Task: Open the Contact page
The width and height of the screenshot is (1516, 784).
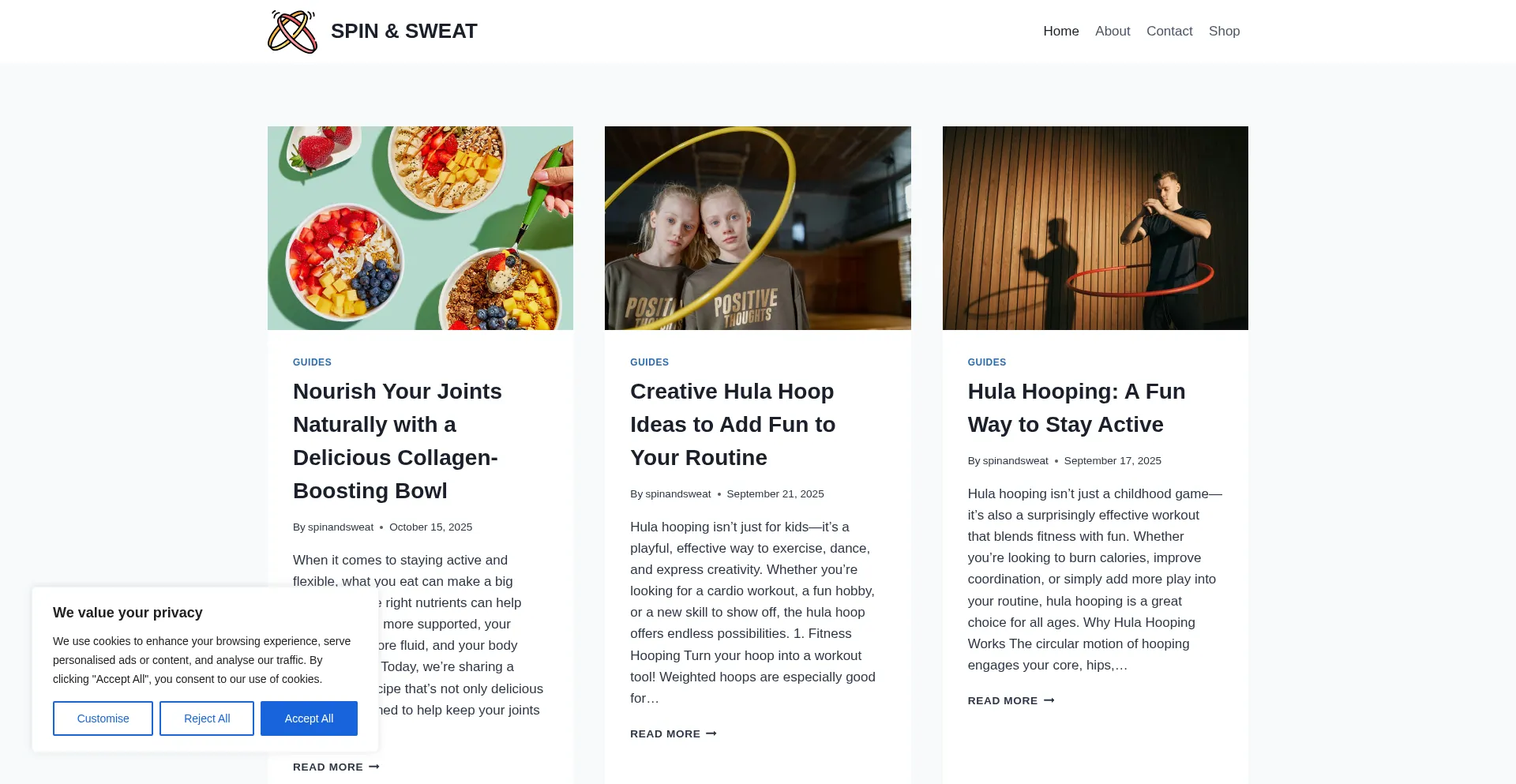Action: tap(1169, 32)
